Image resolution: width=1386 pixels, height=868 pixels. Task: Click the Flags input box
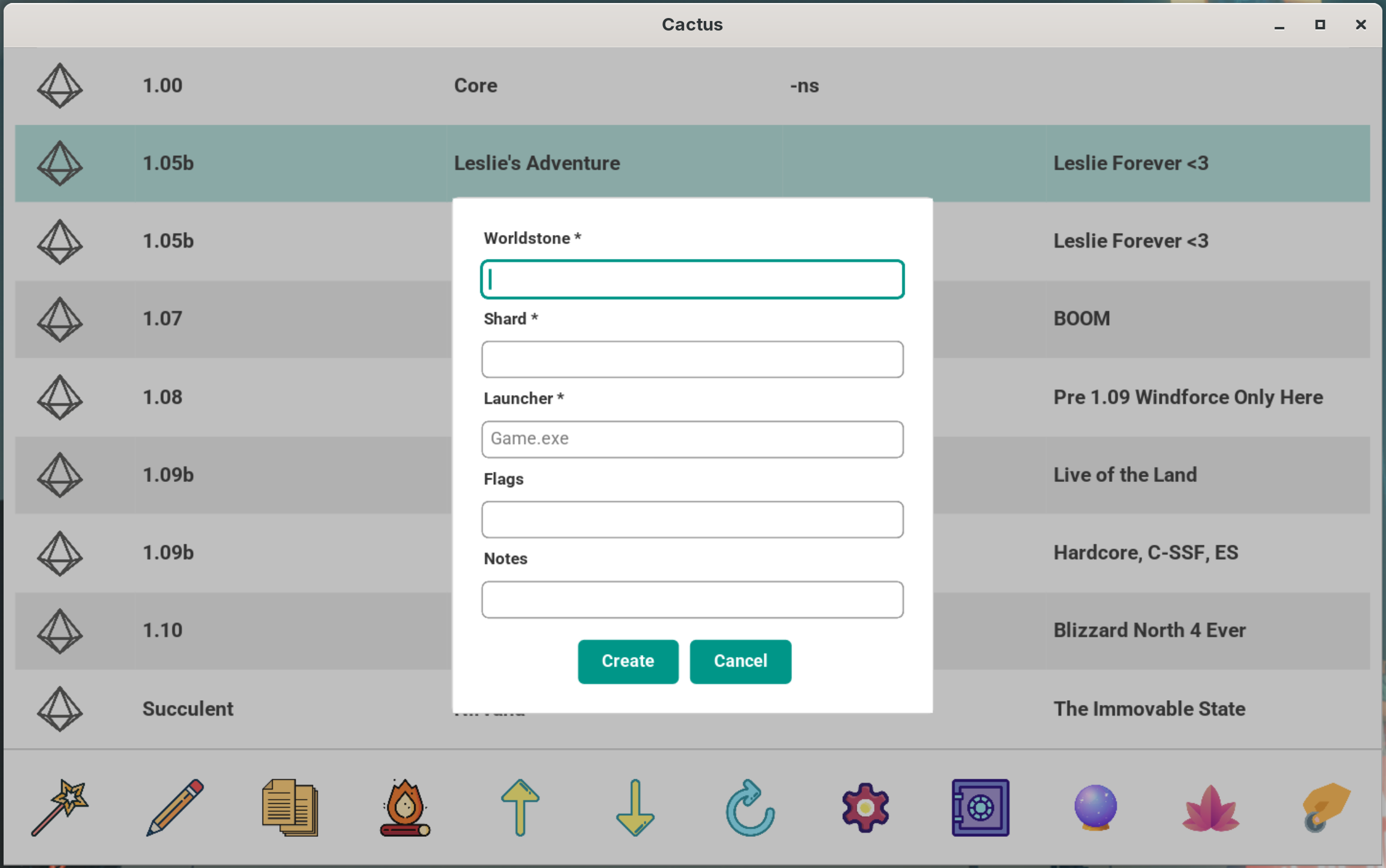click(x=692, y=520)
